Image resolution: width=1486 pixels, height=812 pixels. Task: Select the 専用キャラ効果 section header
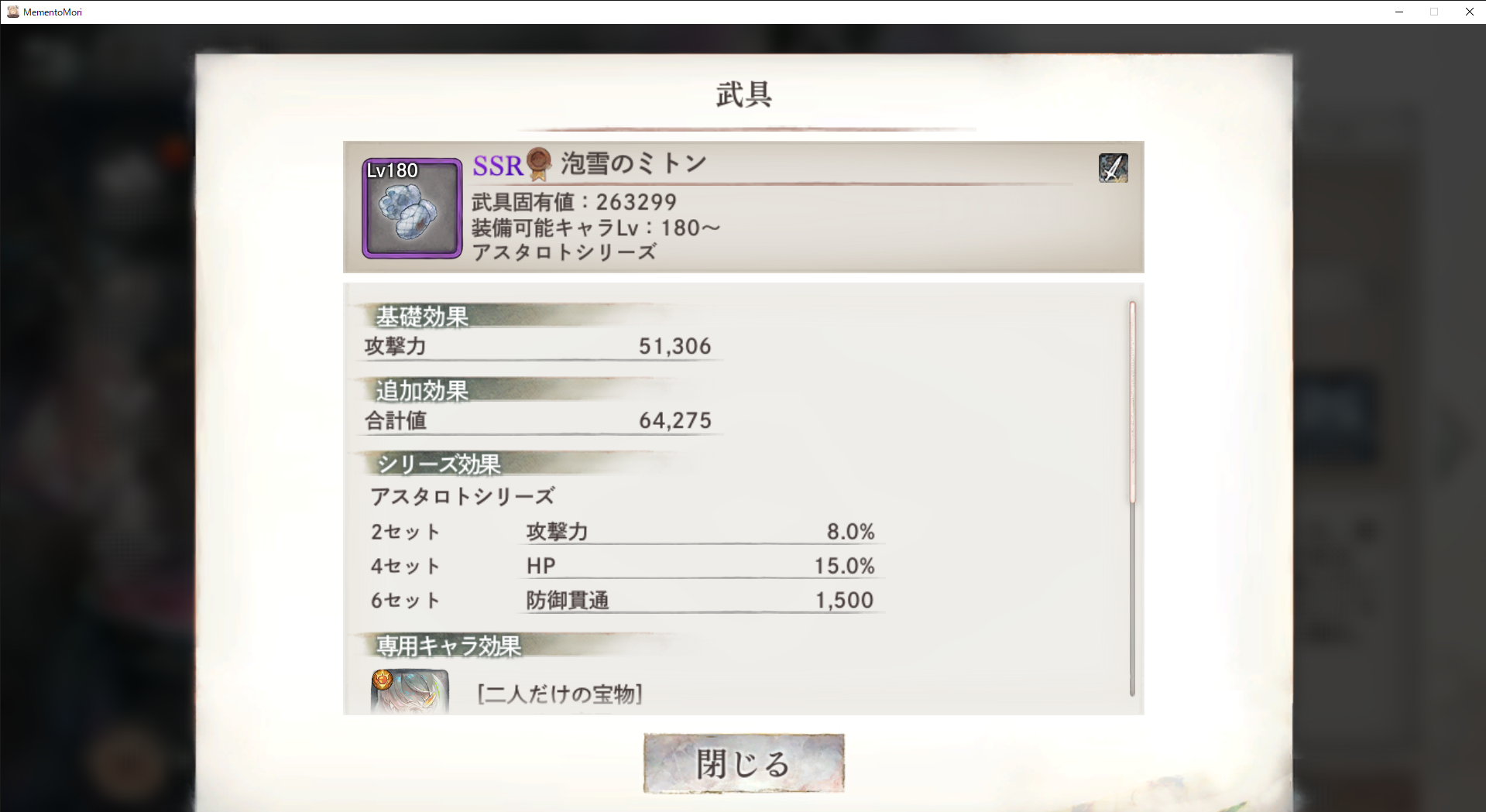pos(448,646)
